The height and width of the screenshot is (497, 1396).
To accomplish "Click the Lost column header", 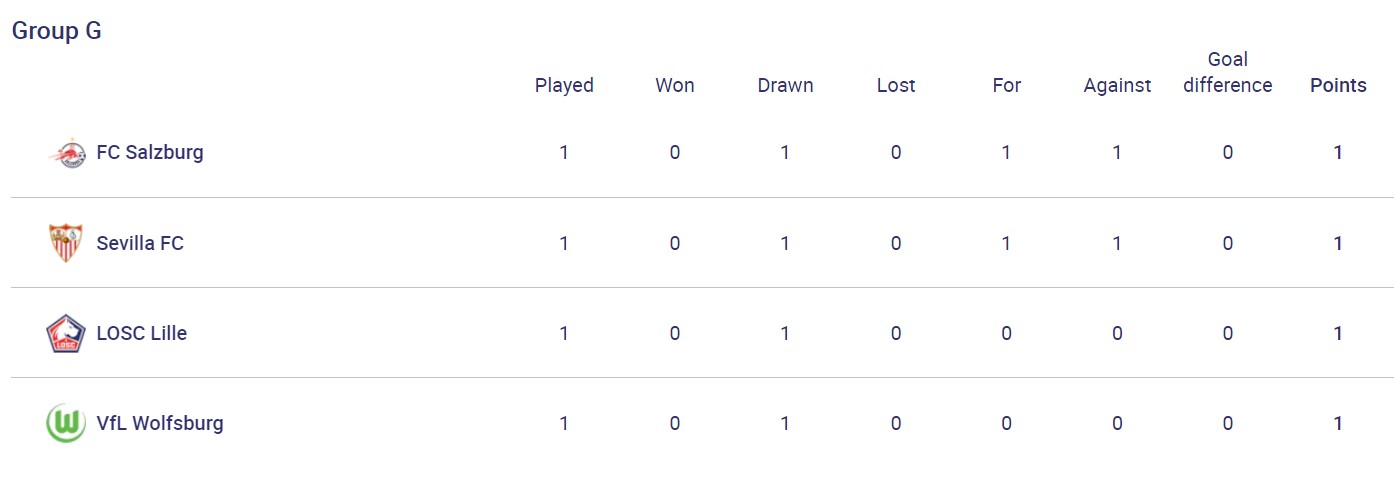I will (x=896, y=85).
